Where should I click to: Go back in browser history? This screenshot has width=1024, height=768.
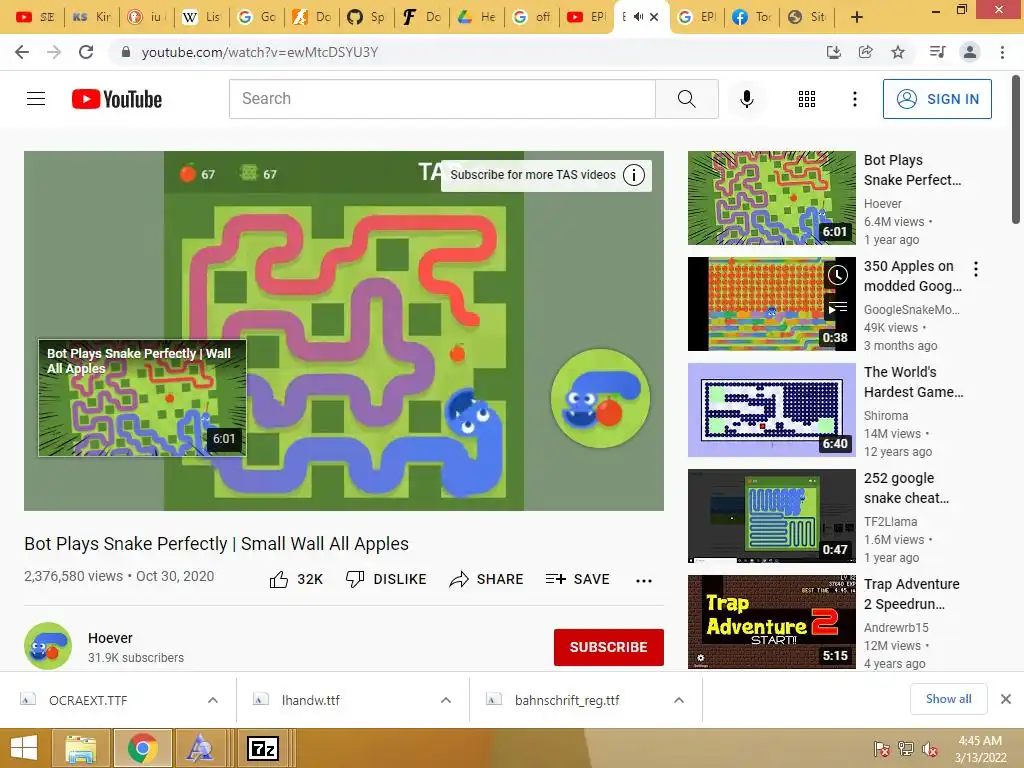[x=22, y=52]
